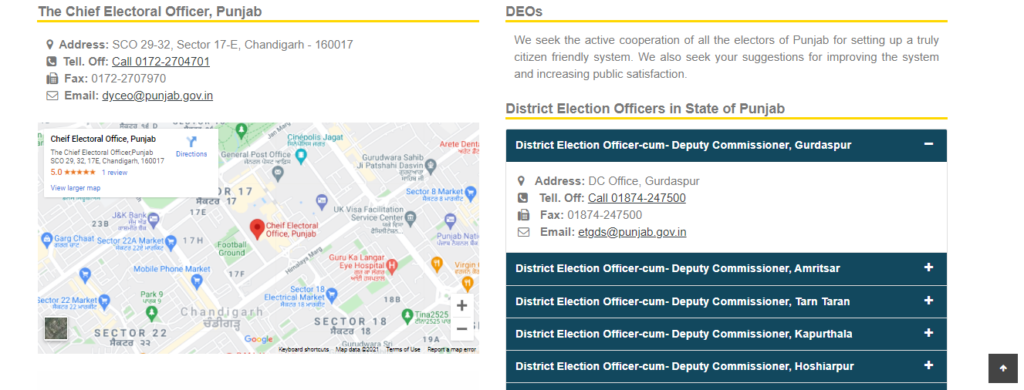Expand the Kapurthala District Election Officer section
Viewport: 1024px width, 390px height.
point(726,334)
